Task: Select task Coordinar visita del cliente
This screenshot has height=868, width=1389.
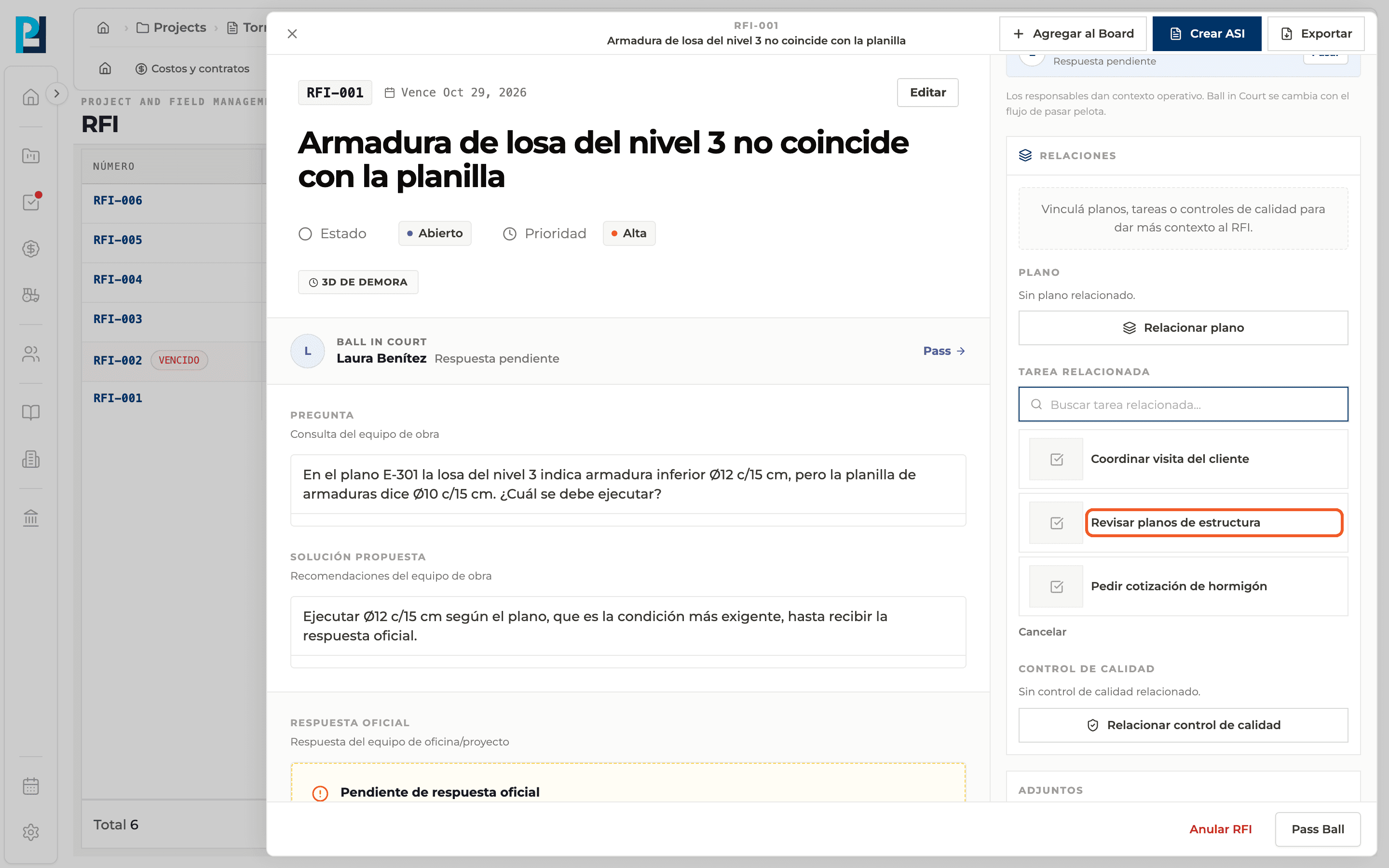Action: (1183, 459)
